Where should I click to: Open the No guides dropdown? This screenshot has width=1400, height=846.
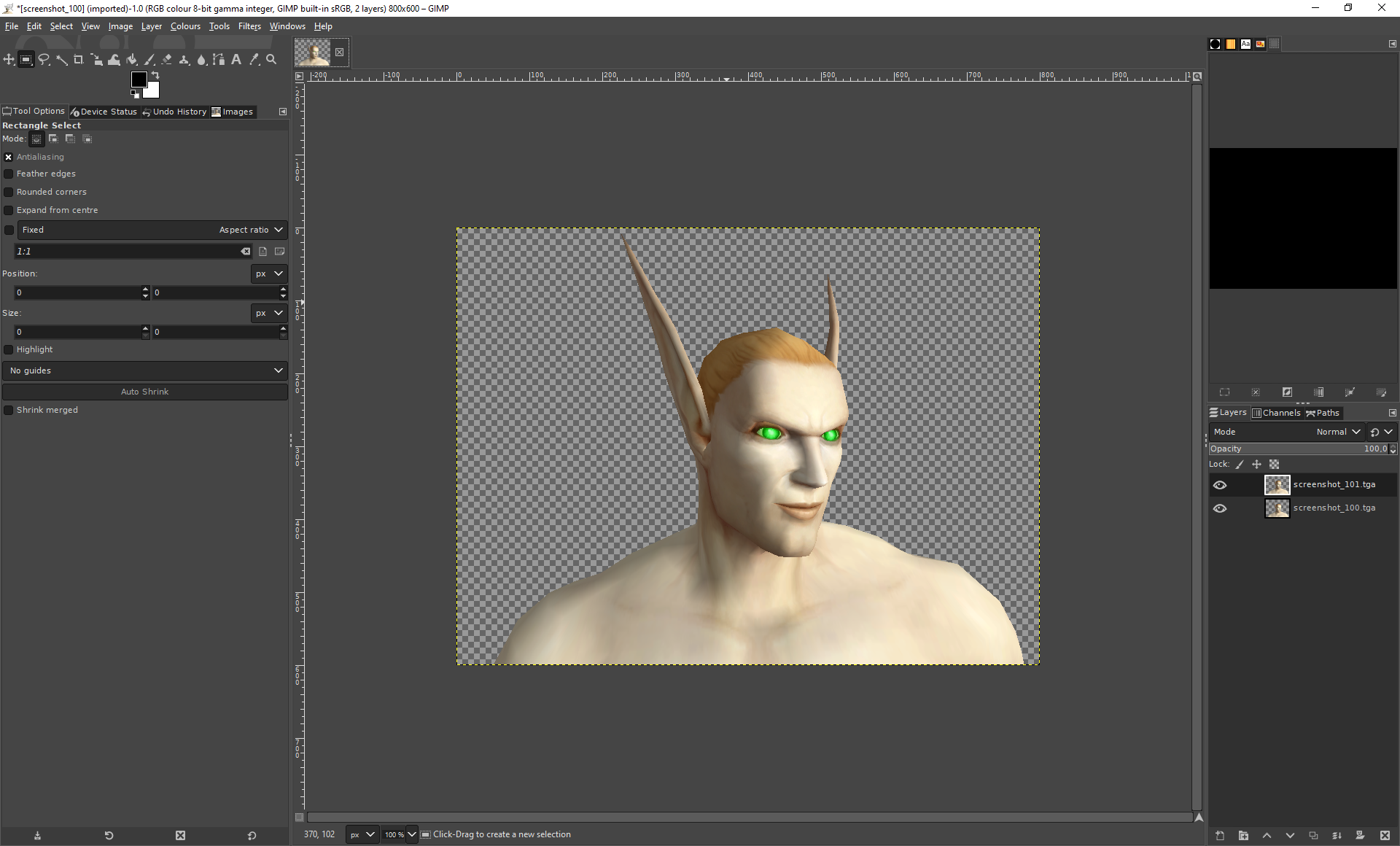point(145,370)
